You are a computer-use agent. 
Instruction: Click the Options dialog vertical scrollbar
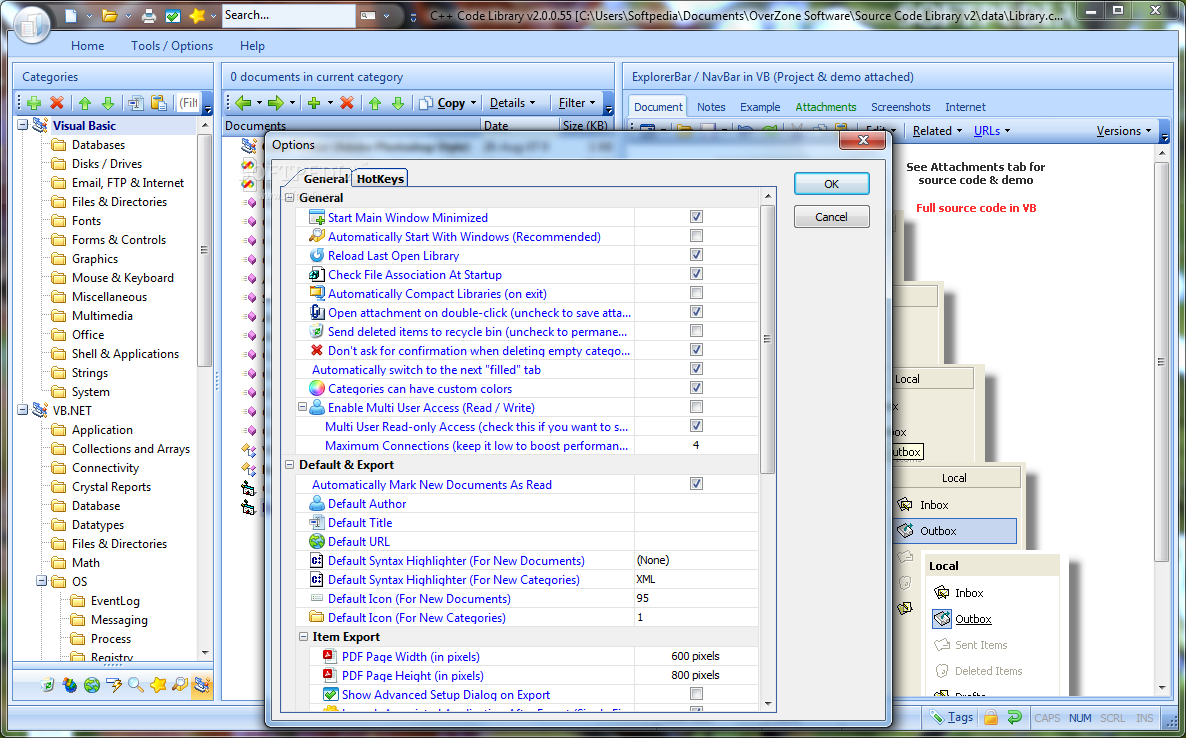coord(768,449)
